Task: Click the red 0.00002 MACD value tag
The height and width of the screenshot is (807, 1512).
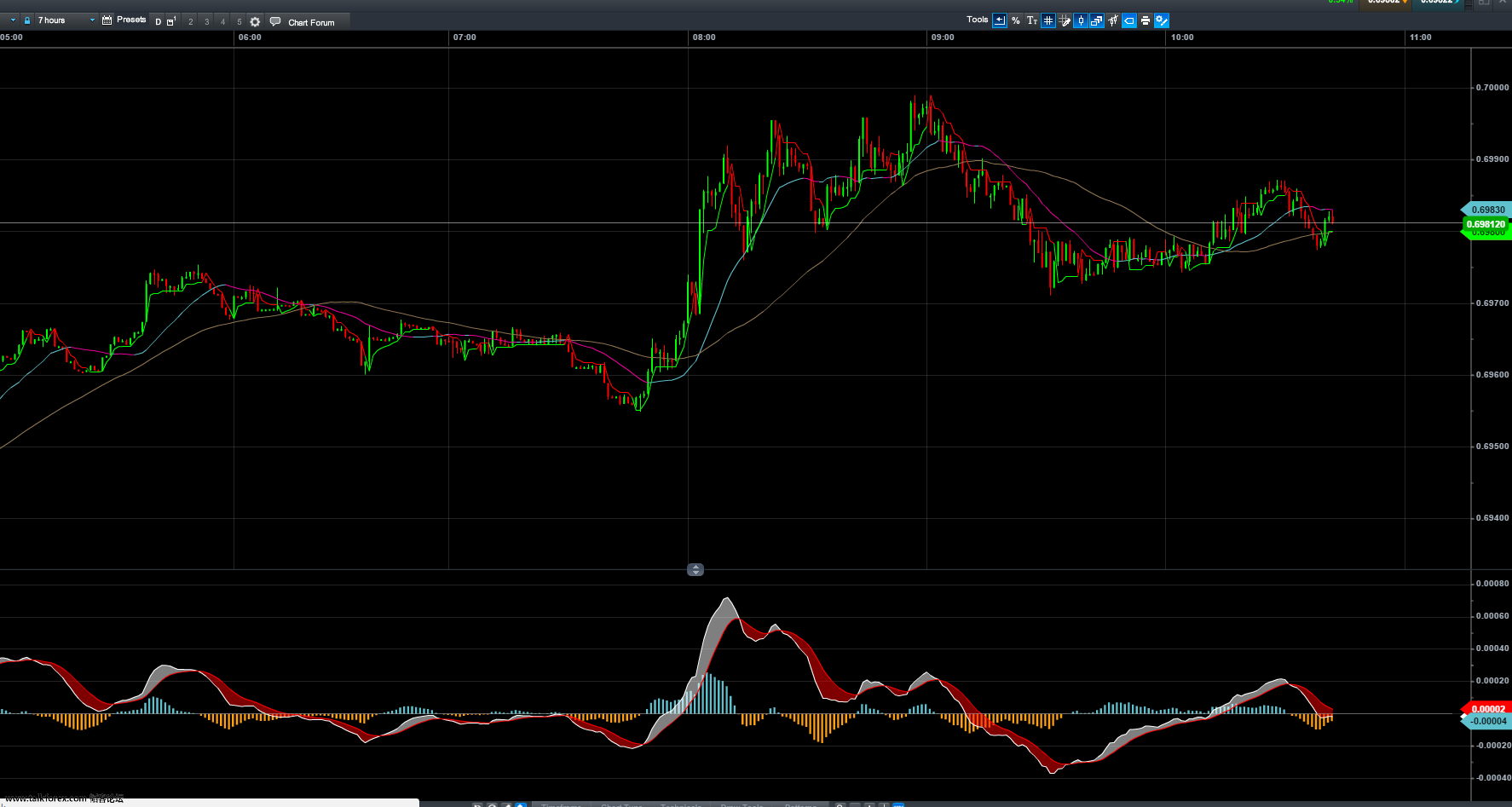Action: pyautogui.click(x=1487, y=709)
